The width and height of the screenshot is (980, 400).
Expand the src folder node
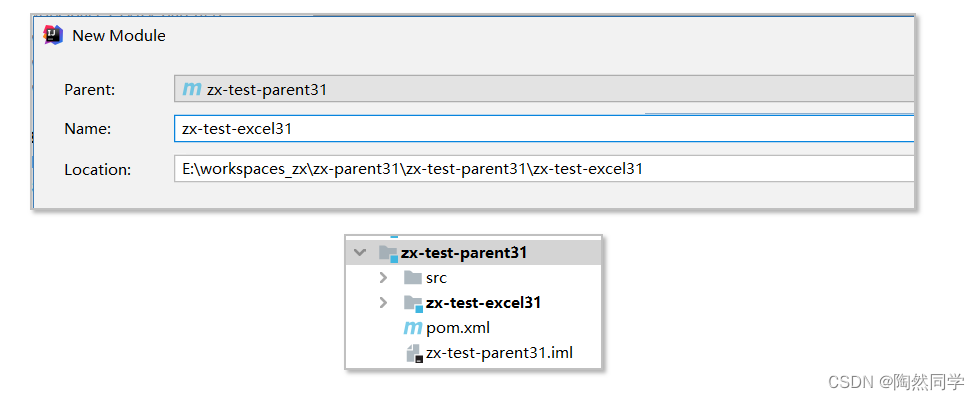(384, 278)
